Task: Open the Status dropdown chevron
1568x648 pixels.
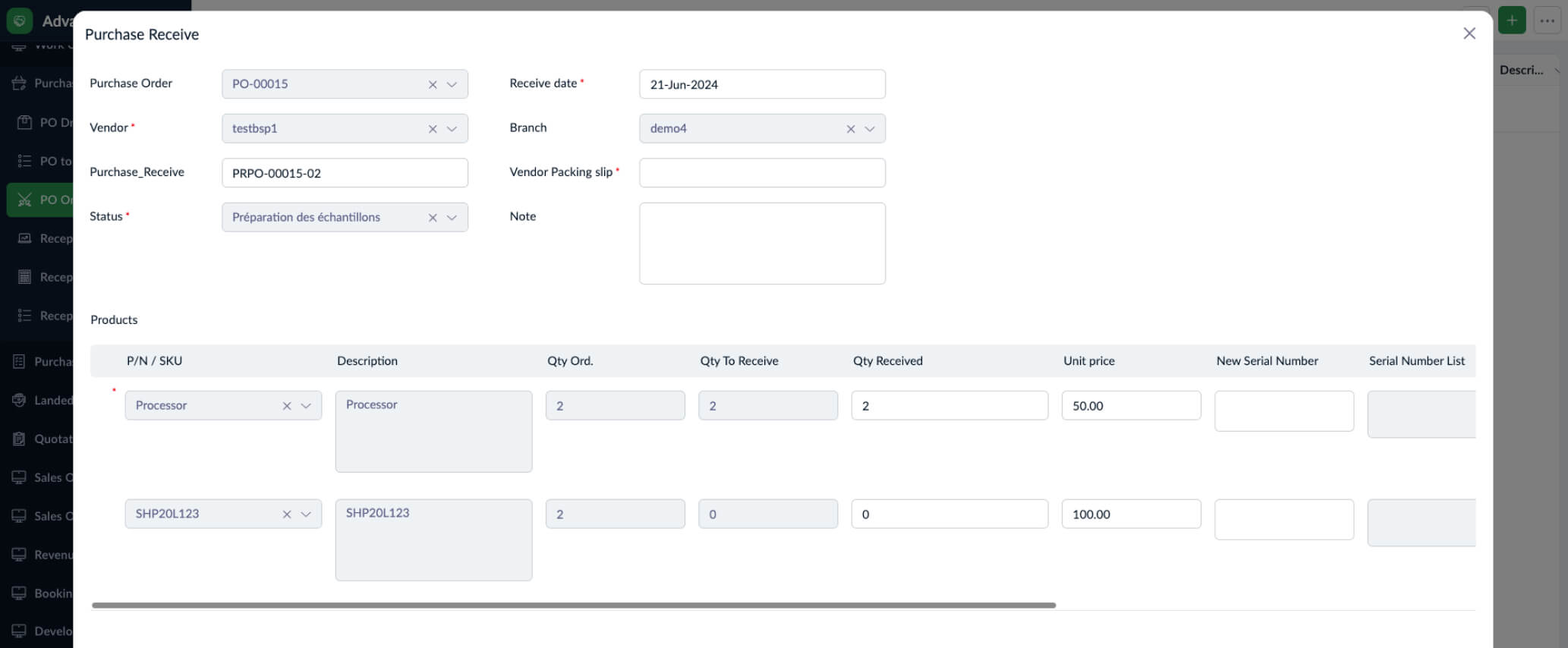Action: (452, 218)
